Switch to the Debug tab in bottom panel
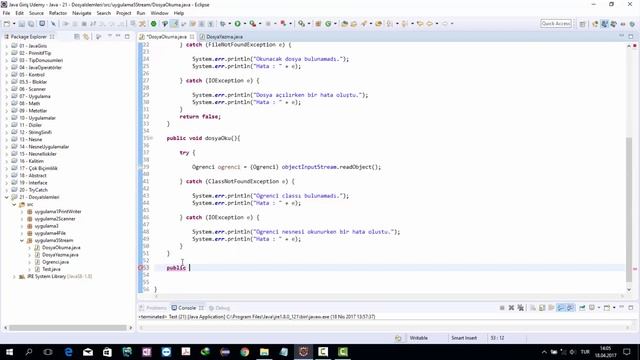This screenshot has height=360, width=640. click(220, 308)
